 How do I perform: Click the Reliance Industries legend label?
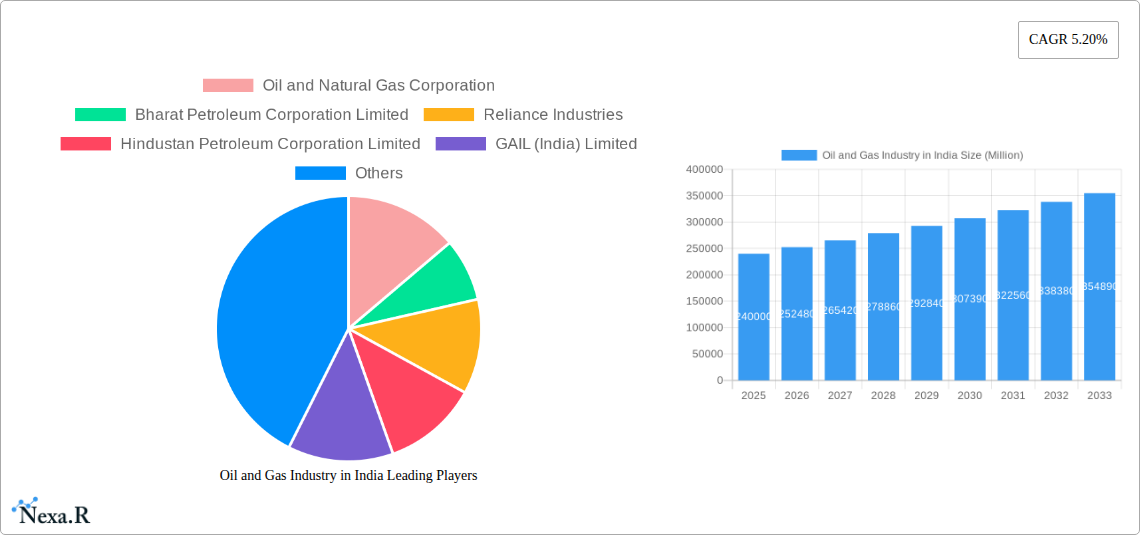[x=553, y=114]
